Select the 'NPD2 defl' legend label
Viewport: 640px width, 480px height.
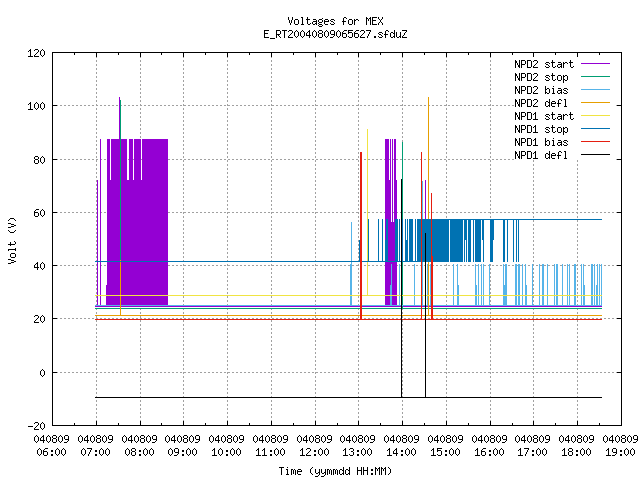pyautogui.click(x=541, y=103)
